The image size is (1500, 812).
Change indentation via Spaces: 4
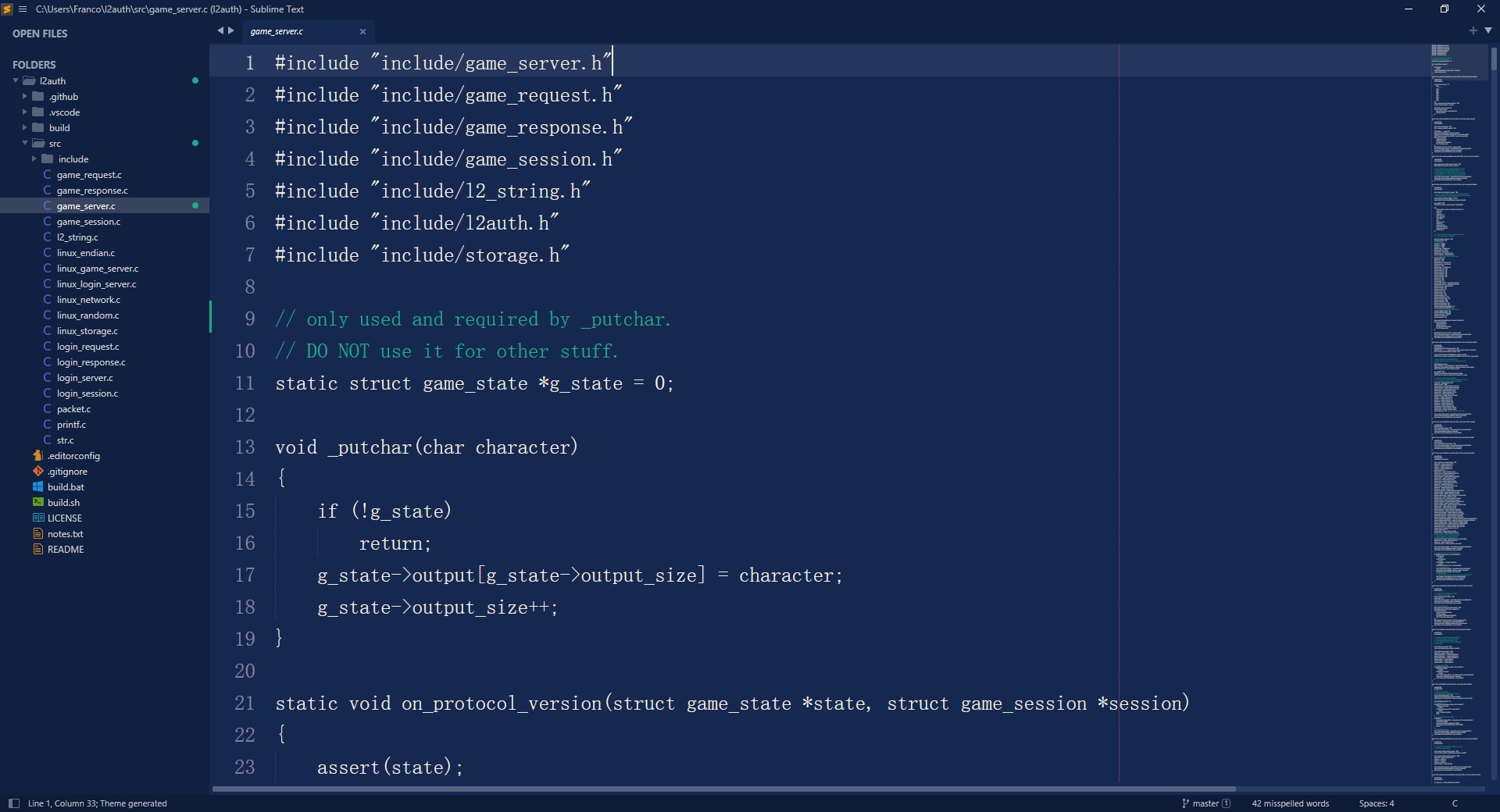click(x=1377, y=803)
